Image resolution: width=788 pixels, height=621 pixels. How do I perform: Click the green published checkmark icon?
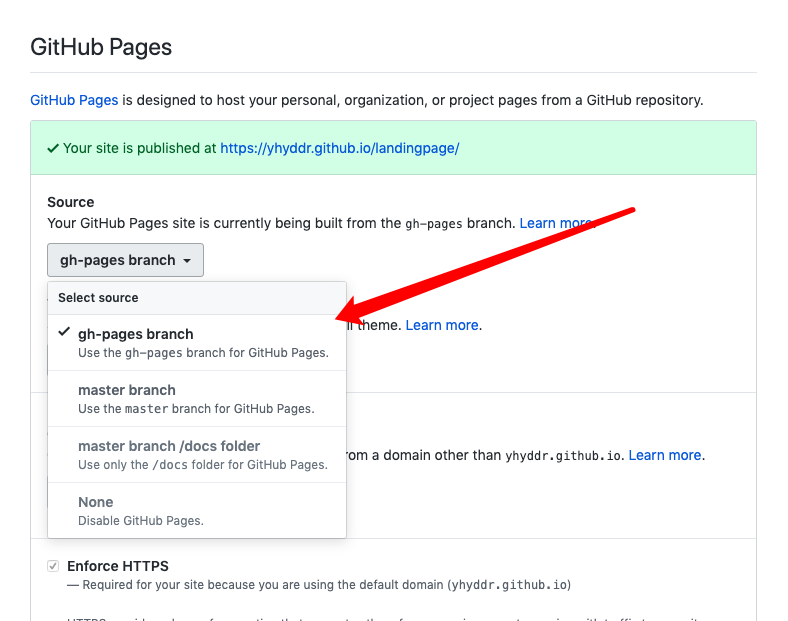pos(53,149)
